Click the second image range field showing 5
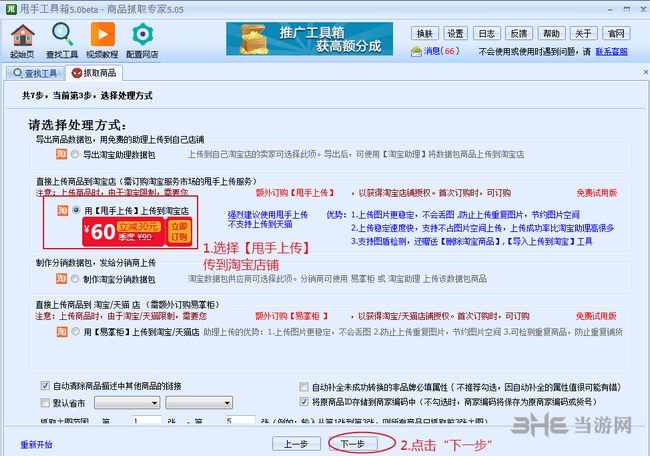This screenshot has width=650, height=456. click(240, 420)
